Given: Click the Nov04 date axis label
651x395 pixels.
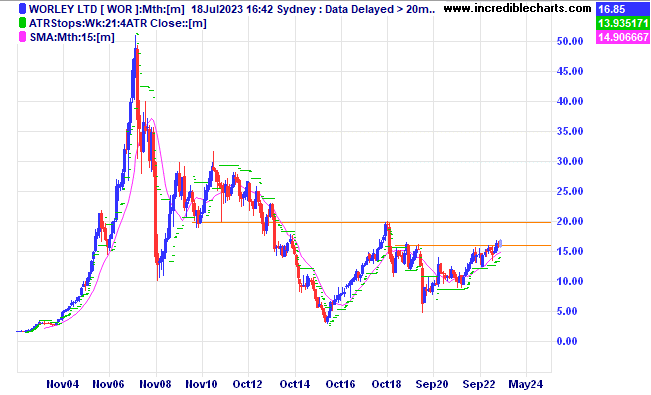Looking at the screenshot, I should 63,384.
